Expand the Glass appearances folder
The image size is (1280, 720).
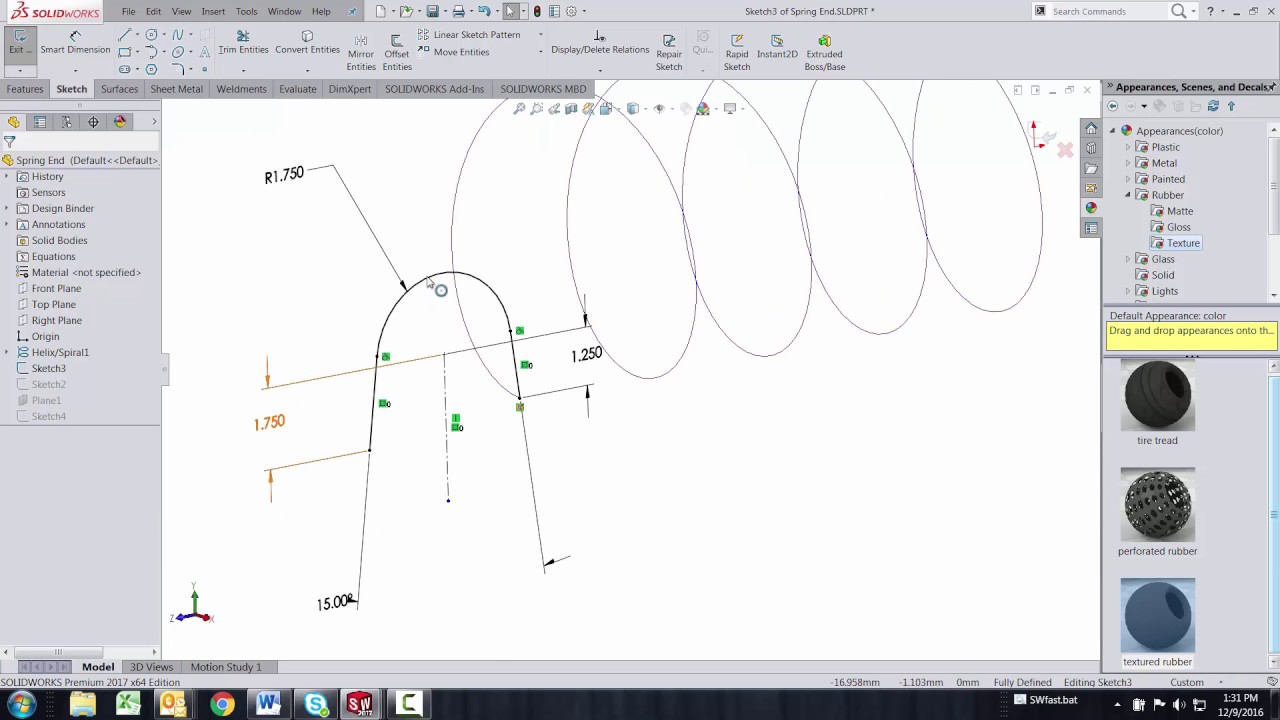click(1128, 259)
